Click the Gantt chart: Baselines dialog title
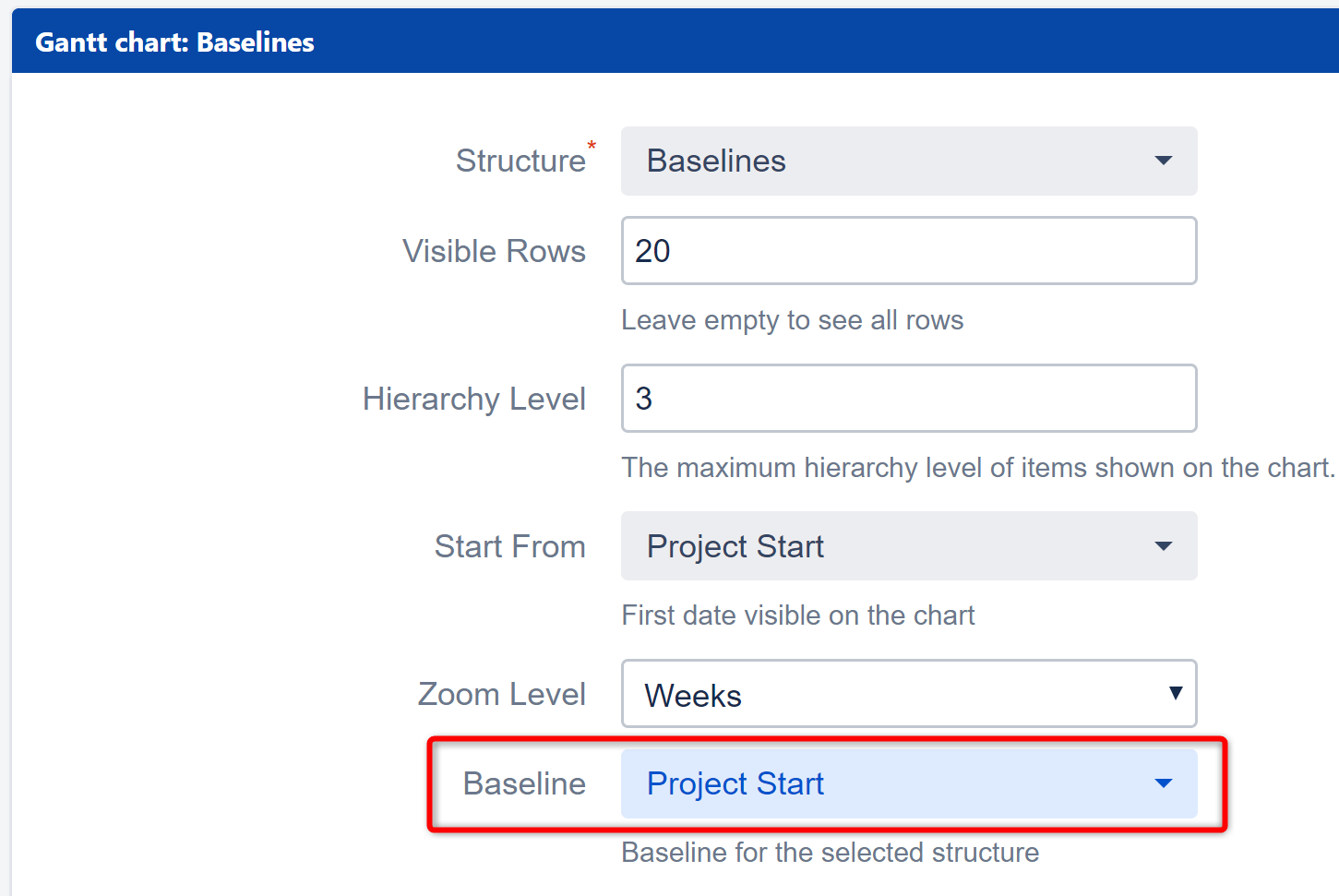 pyautogui.click(x=174, y=42)
